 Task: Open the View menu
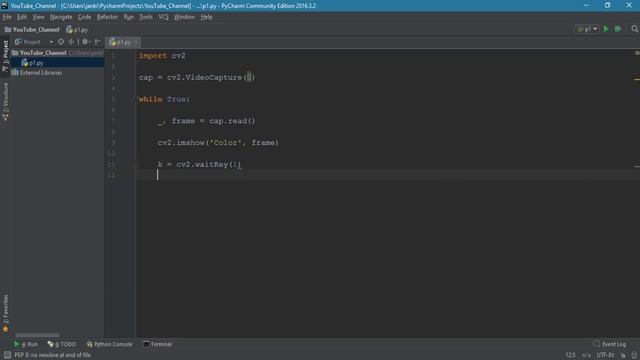(x=38, y=17)
